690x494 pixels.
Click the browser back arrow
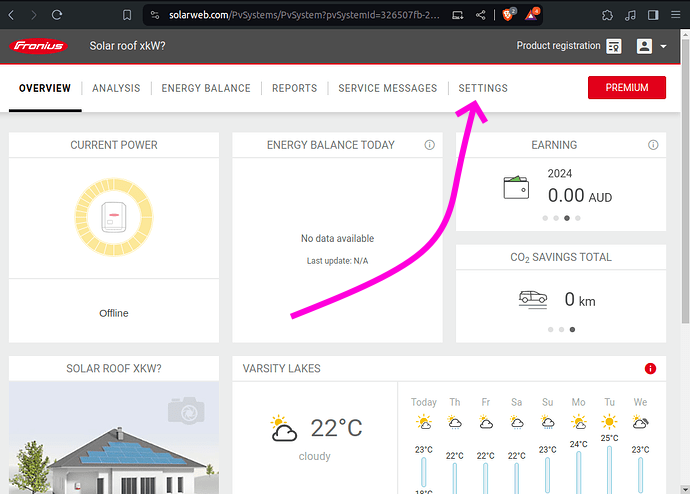[11, 15]
